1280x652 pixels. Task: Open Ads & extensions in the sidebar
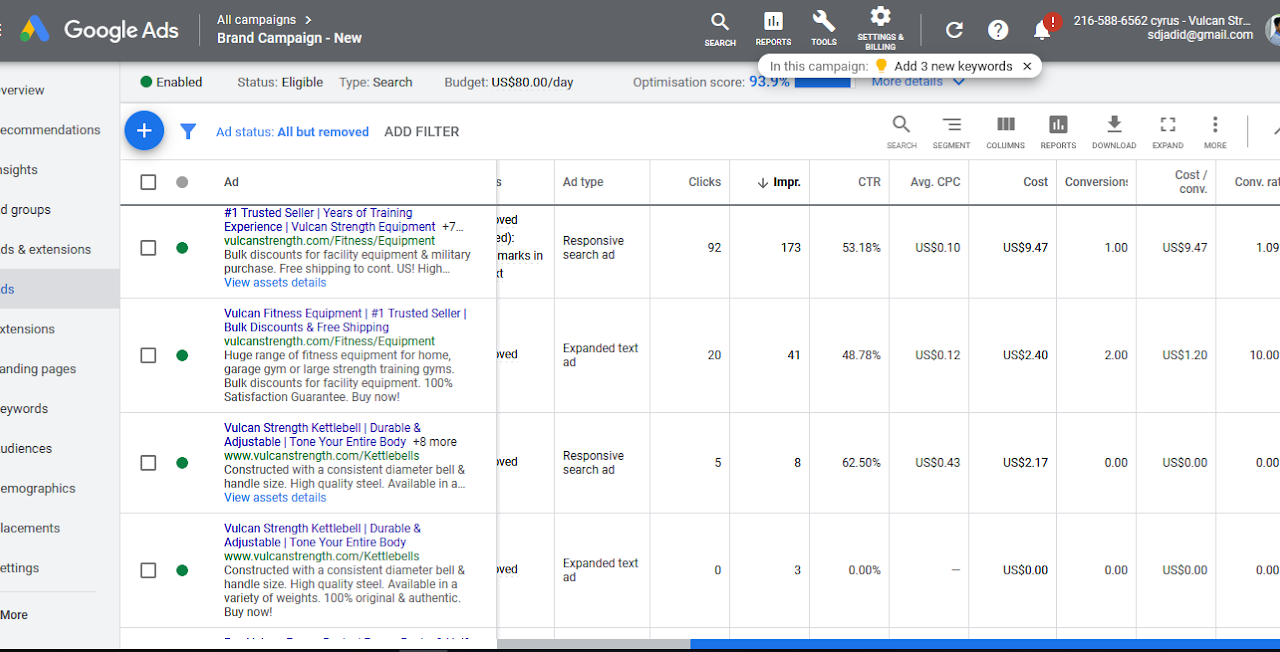tap(46, 250)
